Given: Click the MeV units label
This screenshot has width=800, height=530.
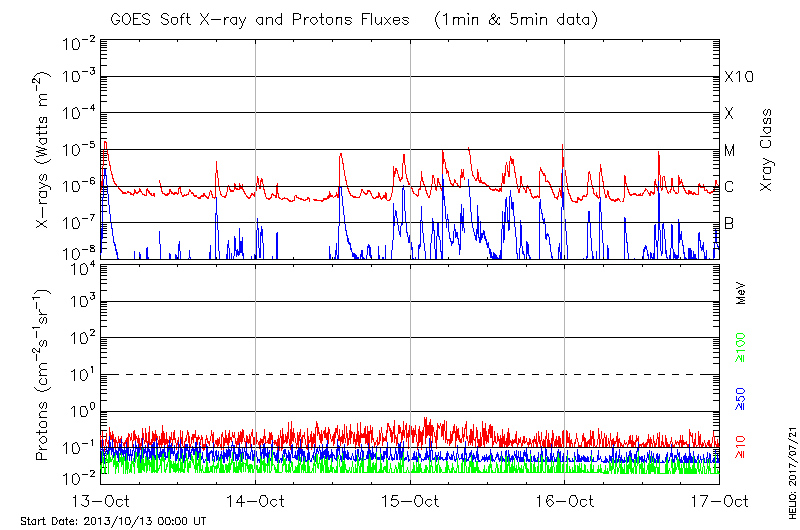Looking at the screenshot, I should tap(741, 294).
